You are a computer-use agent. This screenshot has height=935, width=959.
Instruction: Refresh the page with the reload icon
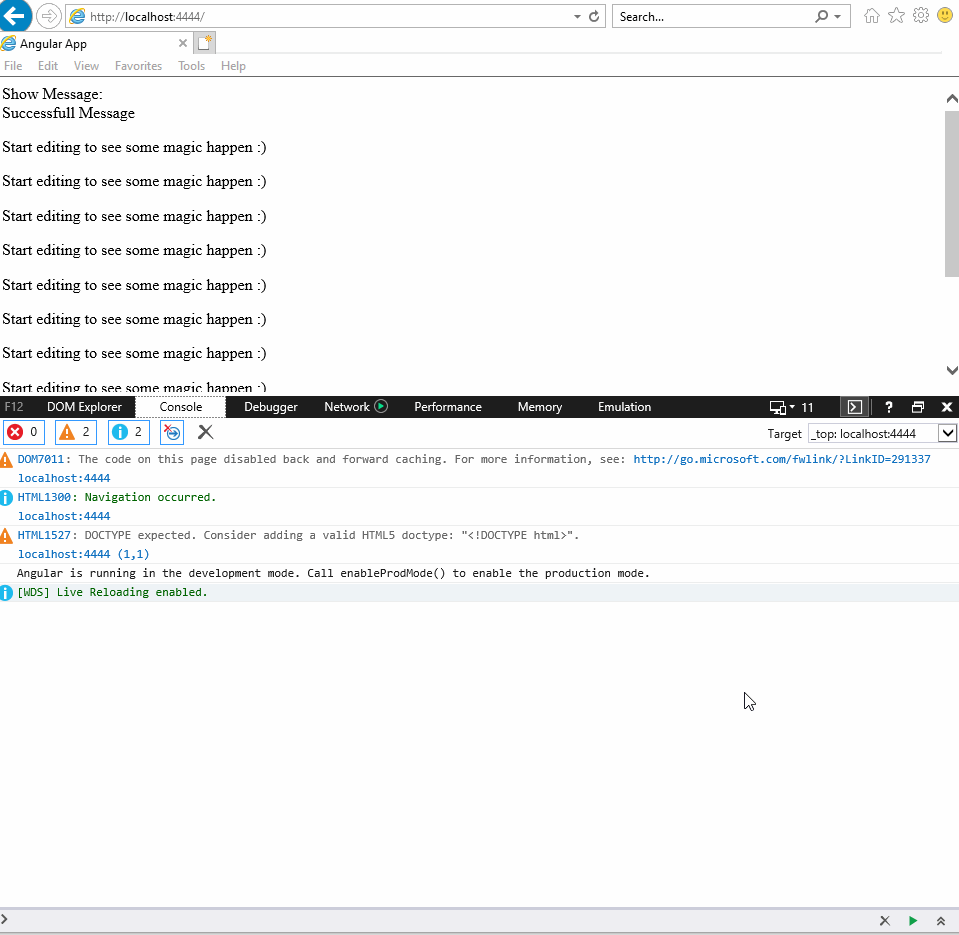click(x=592, y=16)
